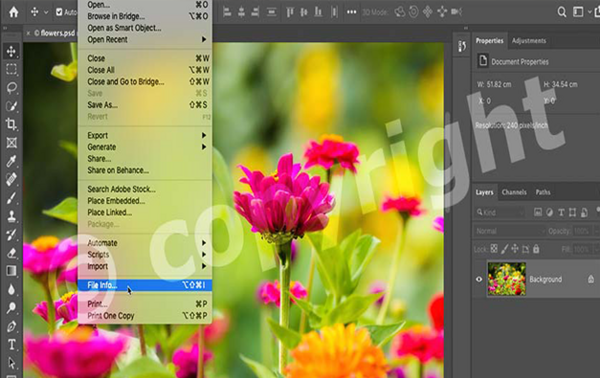Toggle prevent artboard auto-nesting lock
The height and width of the screenshot is (378, 600).
coord(525,249)
